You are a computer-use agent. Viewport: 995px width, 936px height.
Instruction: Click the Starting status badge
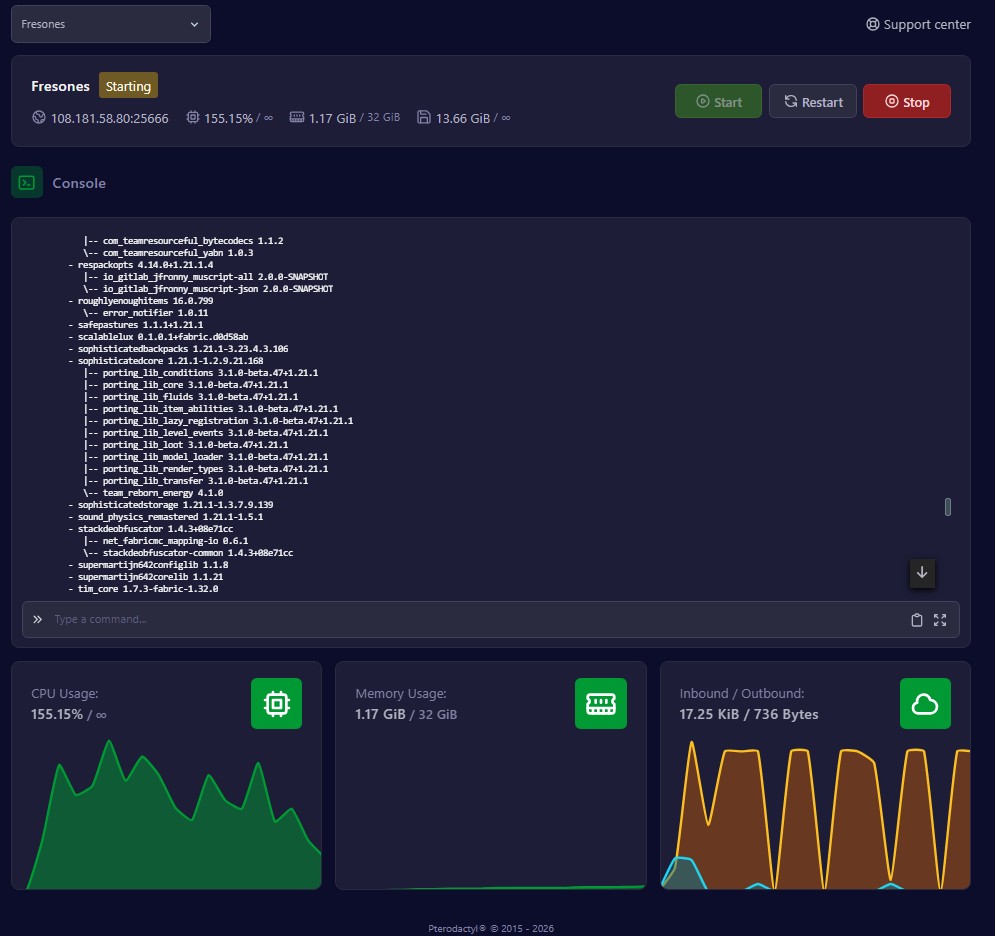coord(128,86)
